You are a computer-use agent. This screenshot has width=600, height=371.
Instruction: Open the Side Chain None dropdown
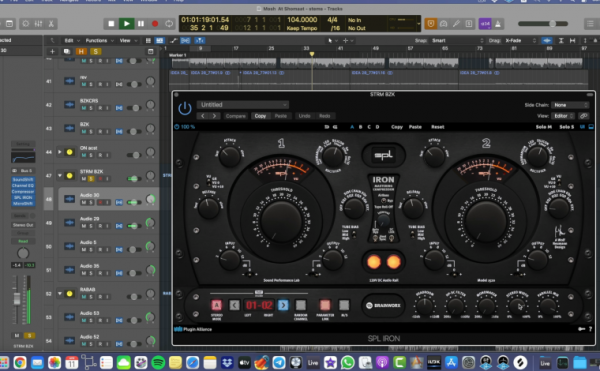click(570, 105)
